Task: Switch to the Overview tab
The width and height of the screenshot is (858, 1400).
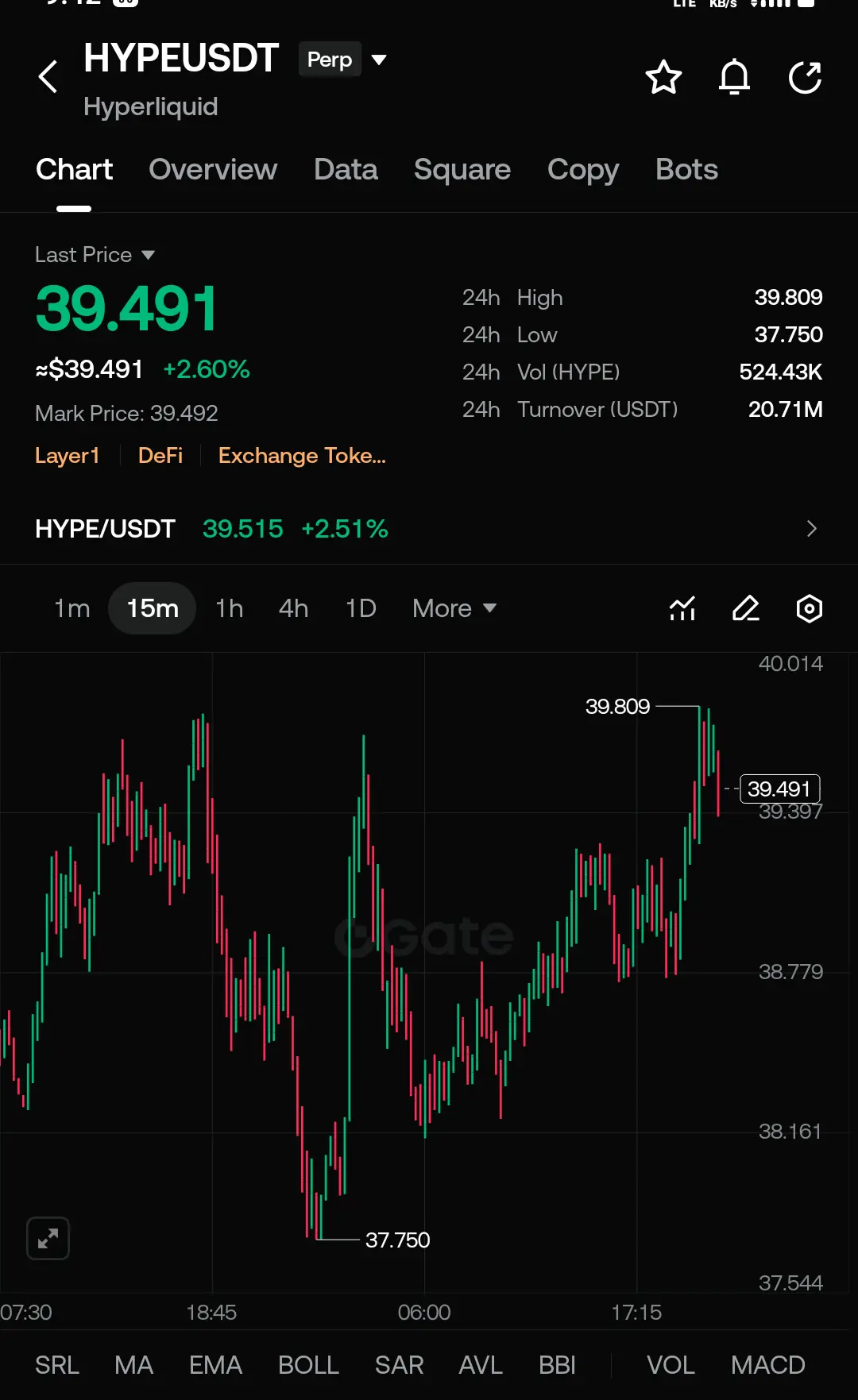Action: point(213,170)
